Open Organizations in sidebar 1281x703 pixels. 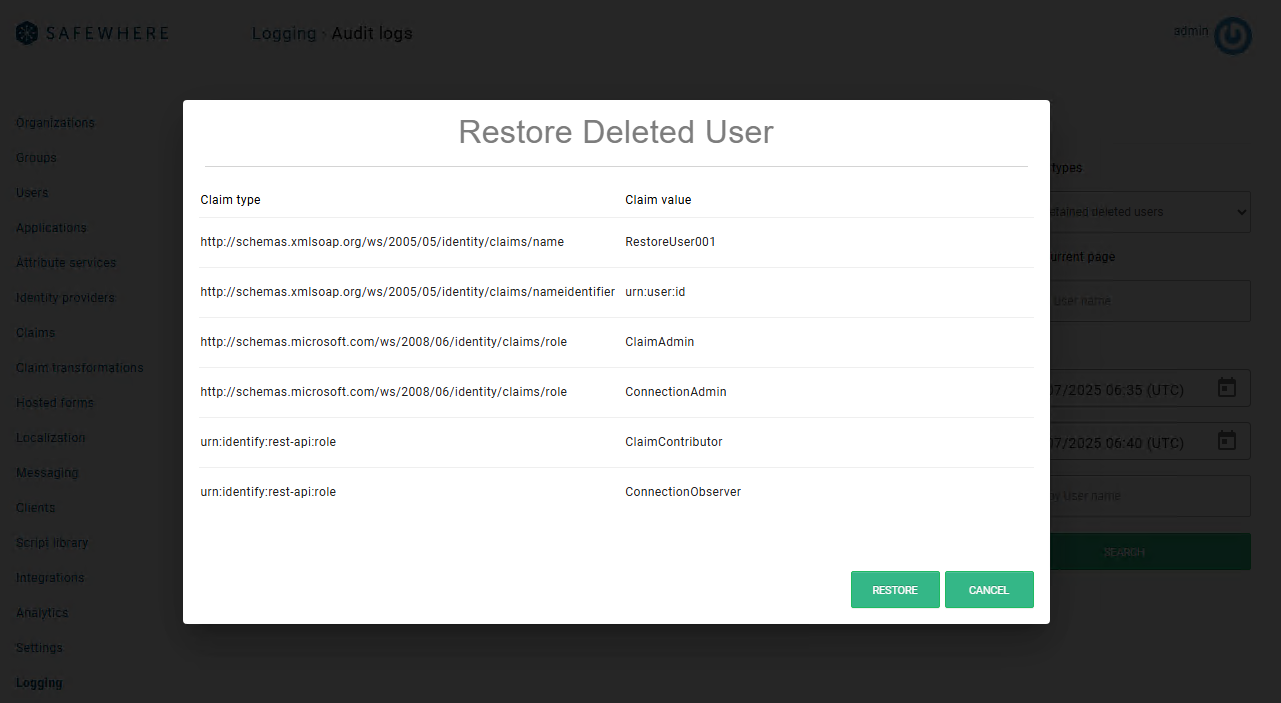tap(55, 123)
